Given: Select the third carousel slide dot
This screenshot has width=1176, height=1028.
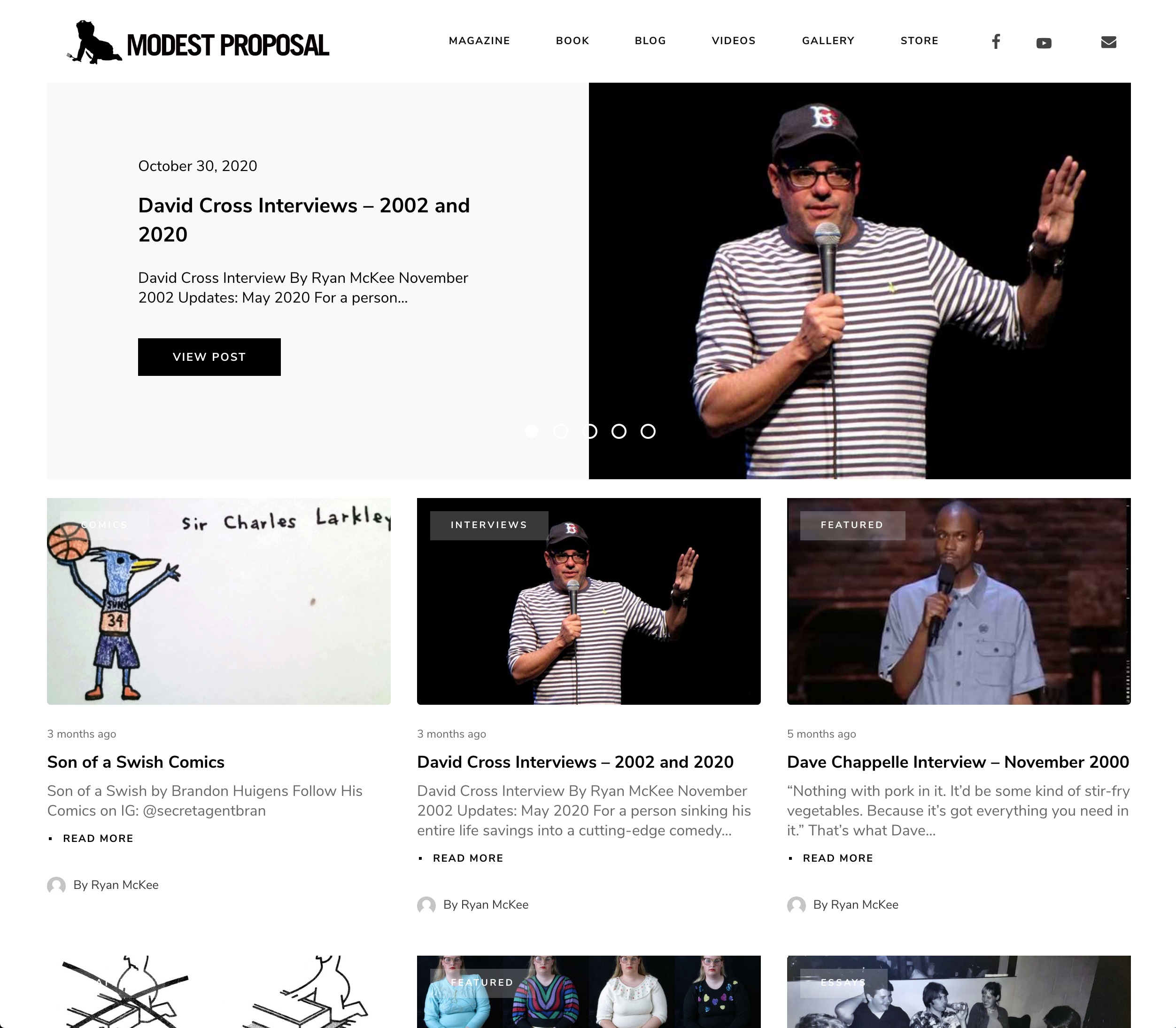Looking at the screenshot, I should point(589,431).
